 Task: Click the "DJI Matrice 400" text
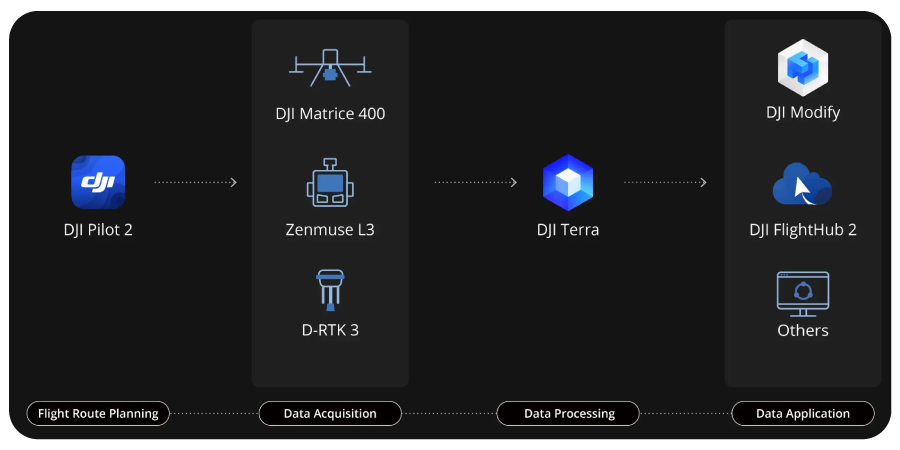[330, 113]
